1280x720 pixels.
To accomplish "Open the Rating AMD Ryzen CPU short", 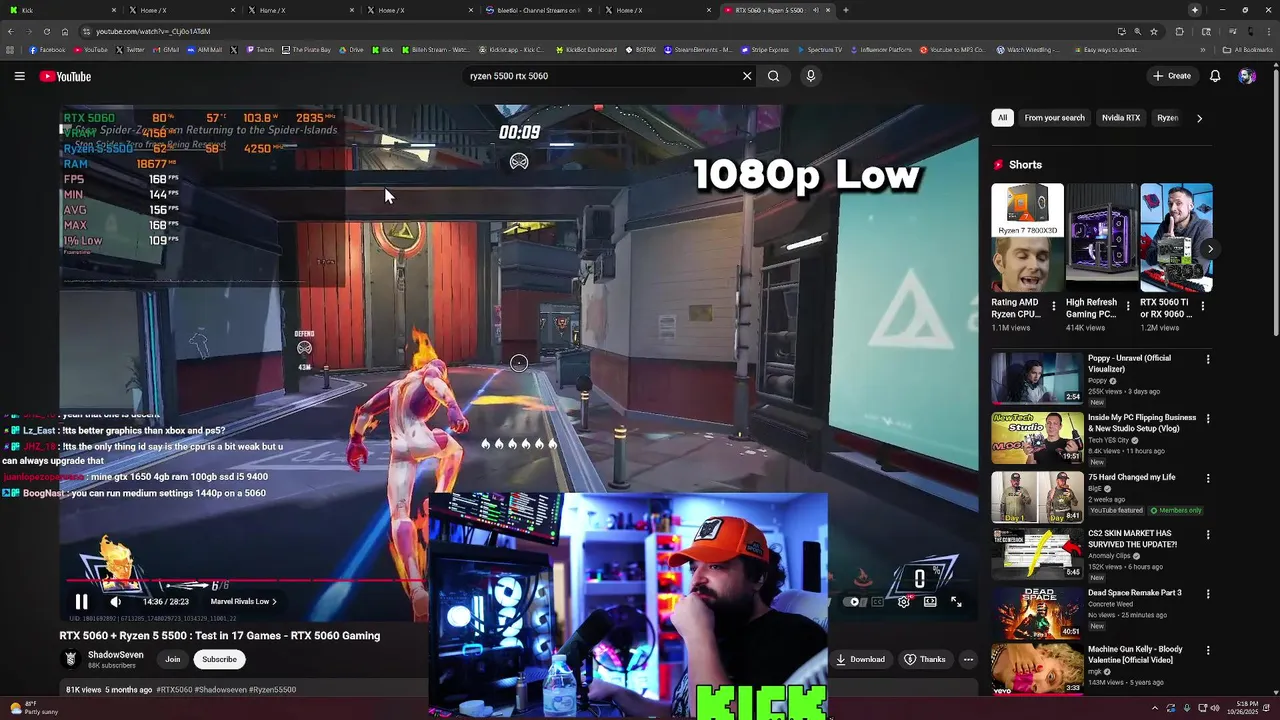I will click(1027, 237).
